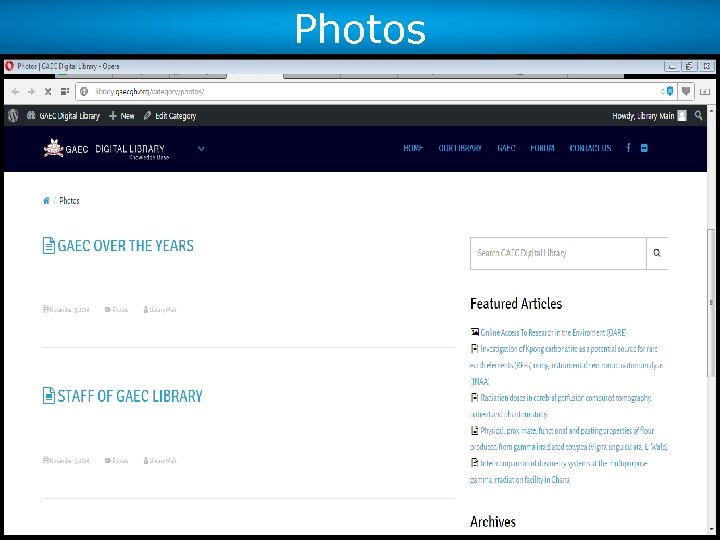Screen dimensions: 720x540
Task: Open the GAEC nav item
Action: pos(506,148)
